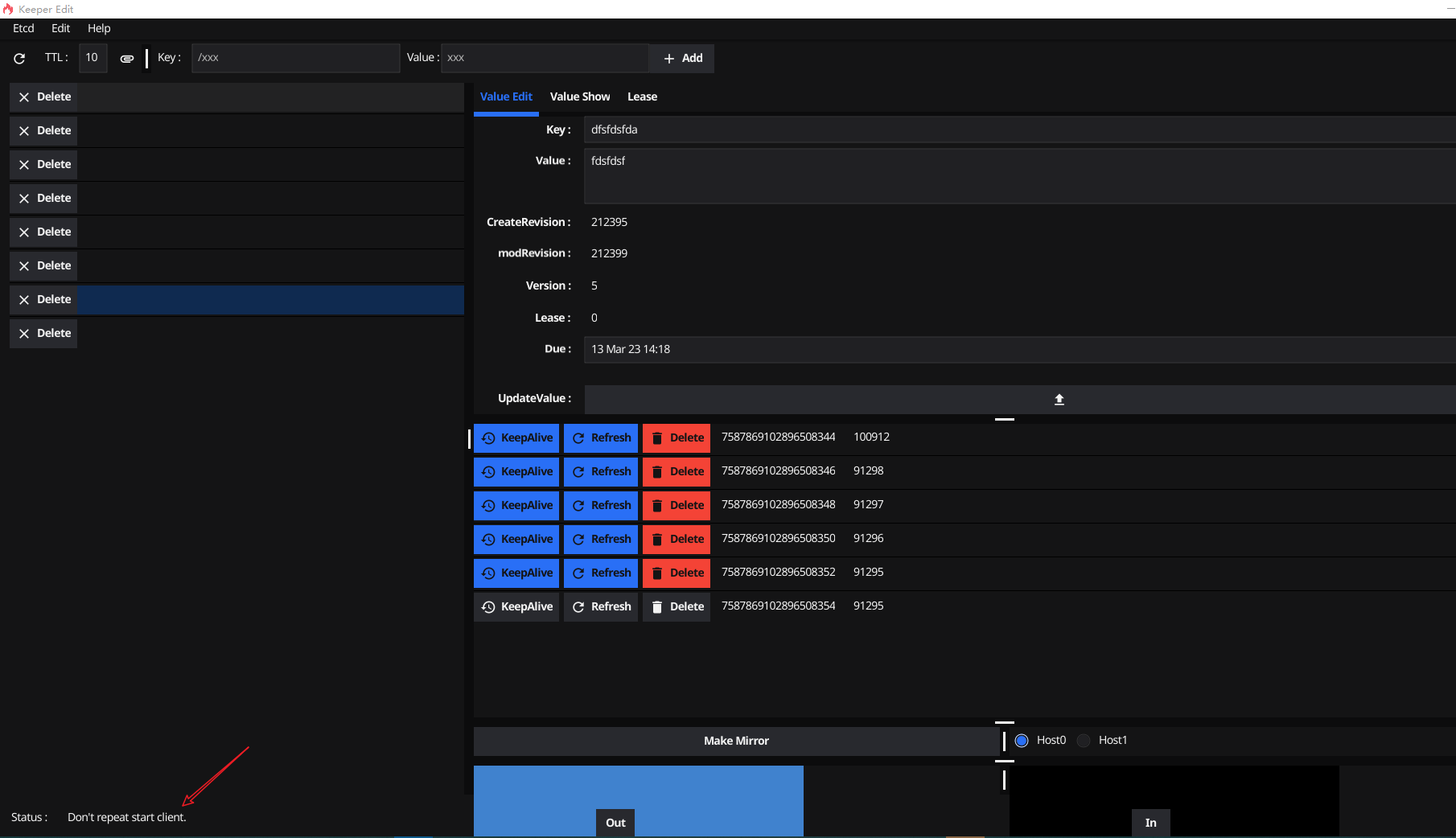The image size is (1456, 838).
Task: Click the Value text area containing fdsfdsf
Action: [x=1019, y=175]
